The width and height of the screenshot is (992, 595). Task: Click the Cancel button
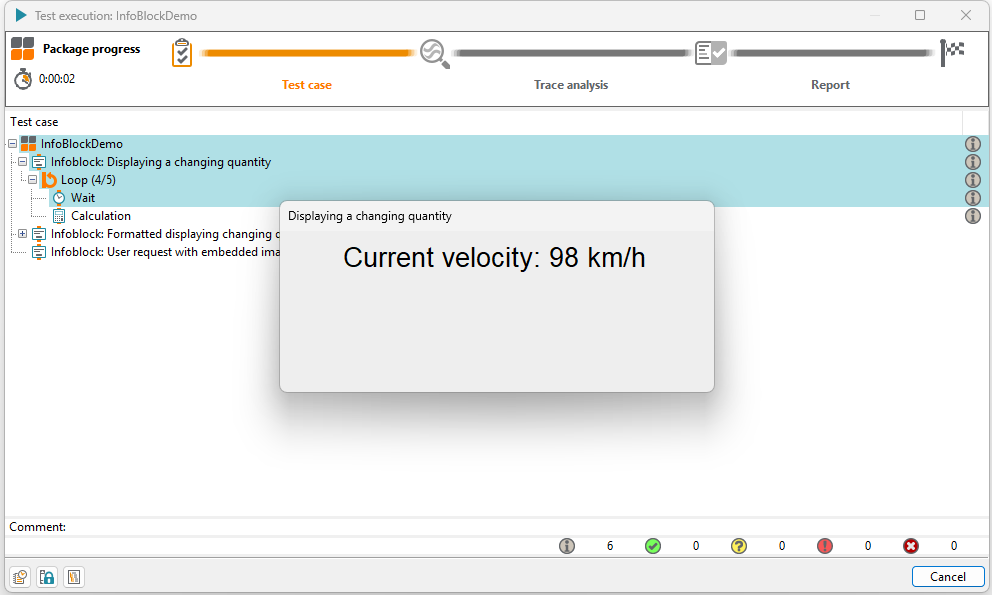(x=948, y=577)
